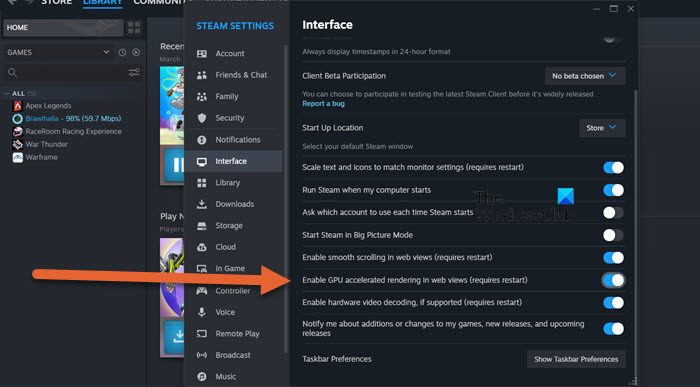Open the LIBRARY tab

point(102,2)
